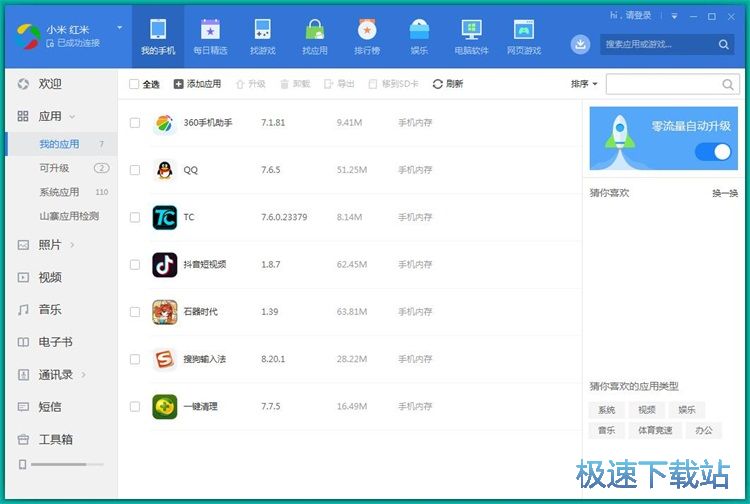Toggle 零流量自动升级 switch
The width and height of the screenshot is (750, 504).
coord(713,152)
